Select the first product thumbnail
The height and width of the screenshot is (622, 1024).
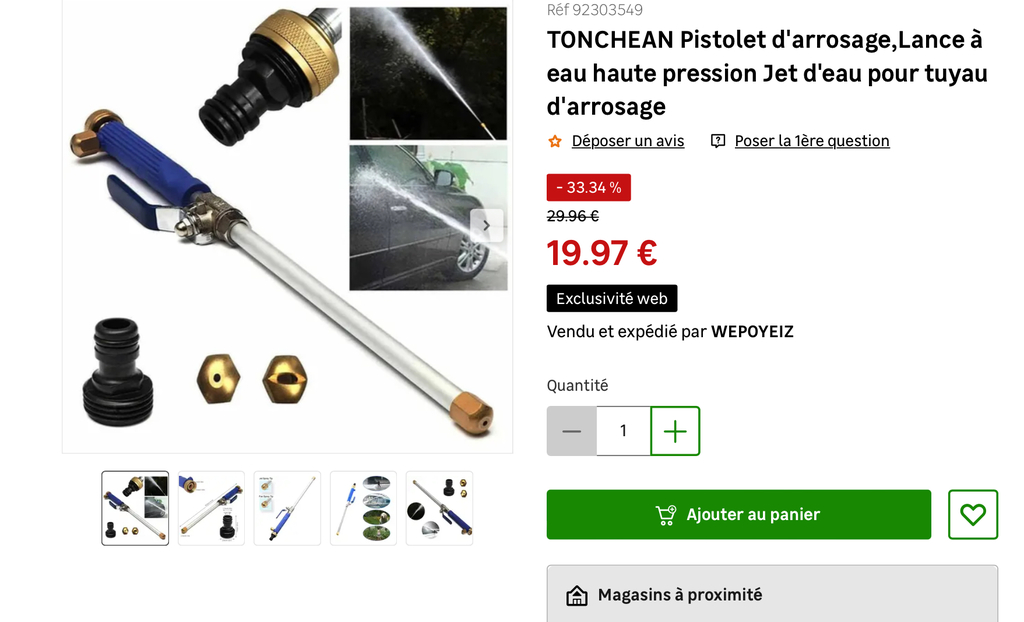pos(135,508)
